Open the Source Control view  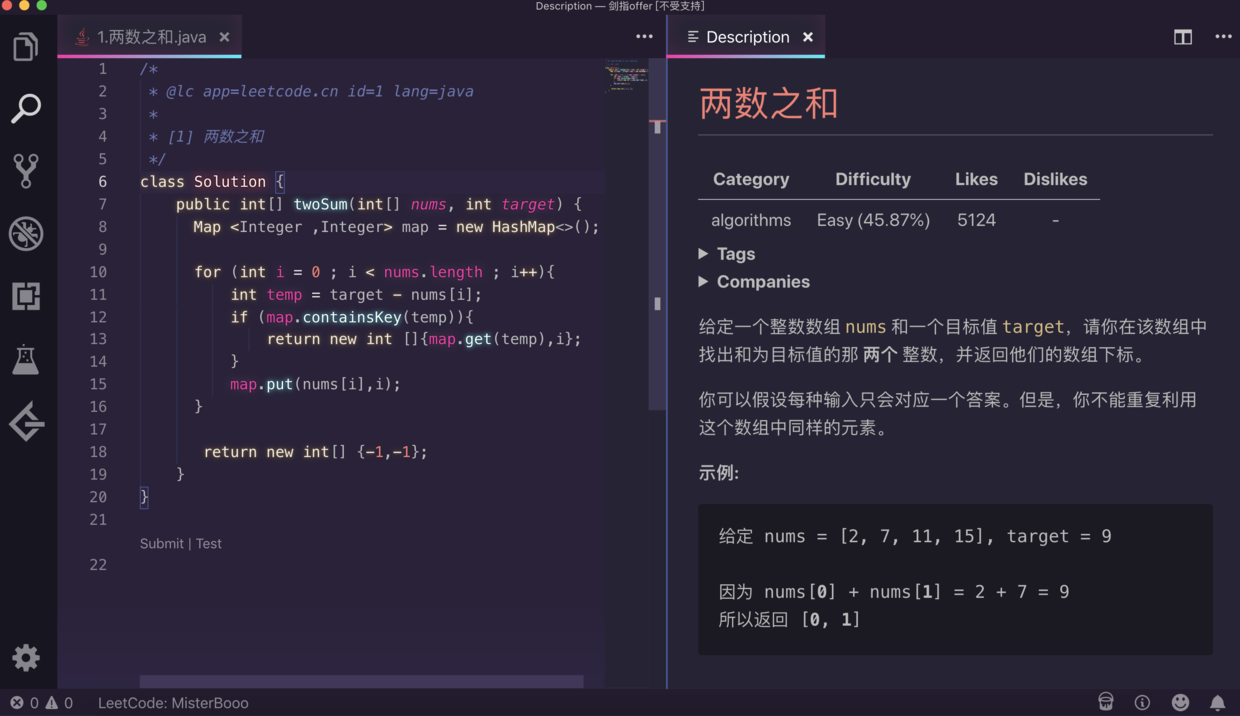coord(26,171)
